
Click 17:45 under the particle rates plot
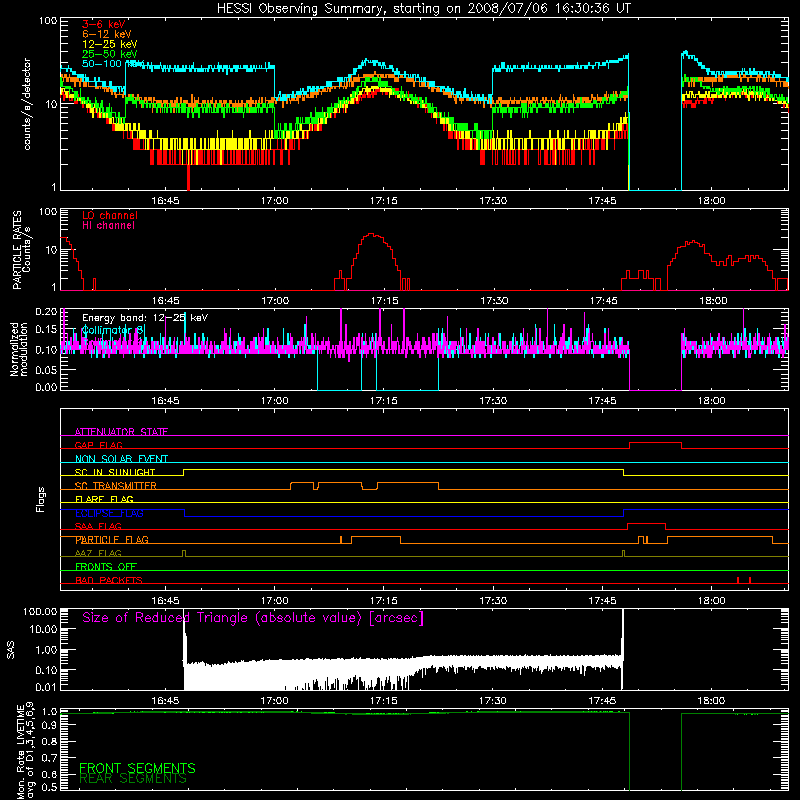[604, 301]
